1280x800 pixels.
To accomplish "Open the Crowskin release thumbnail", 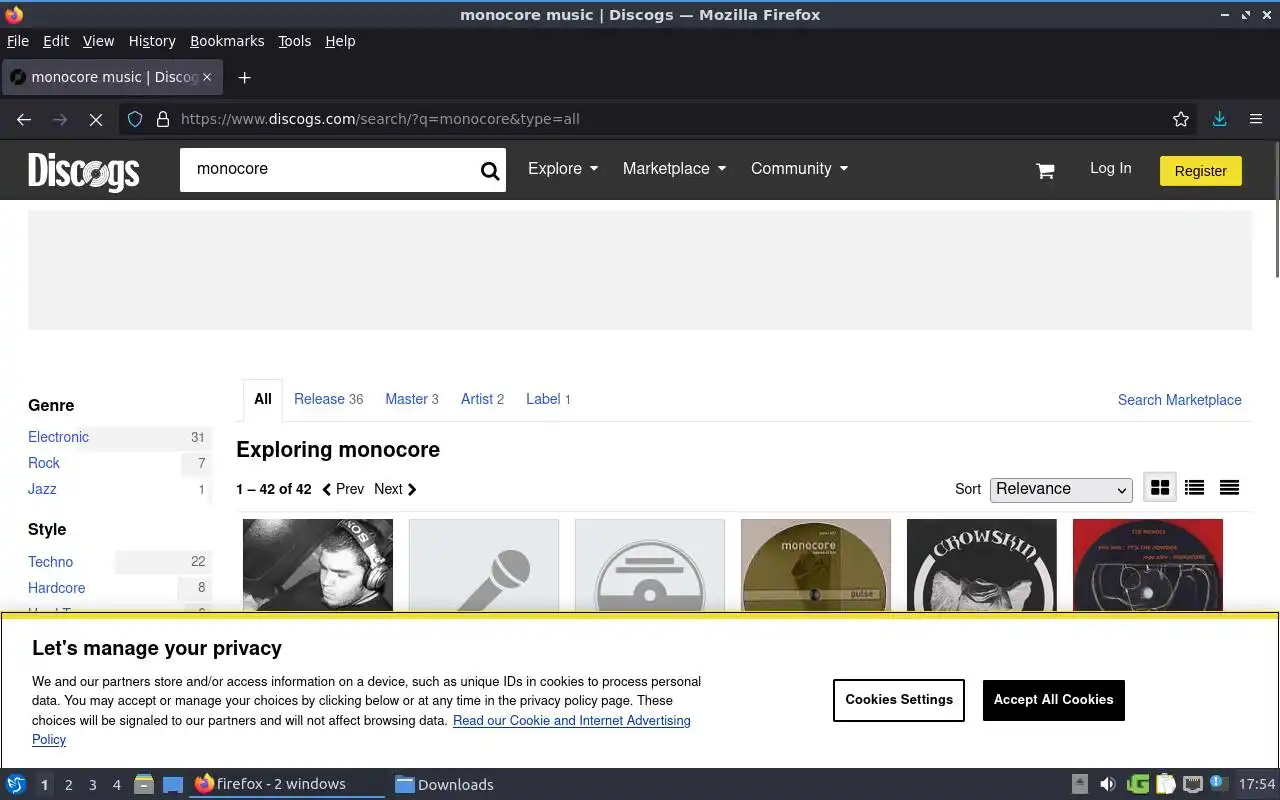I will click(x=982, y=565).
